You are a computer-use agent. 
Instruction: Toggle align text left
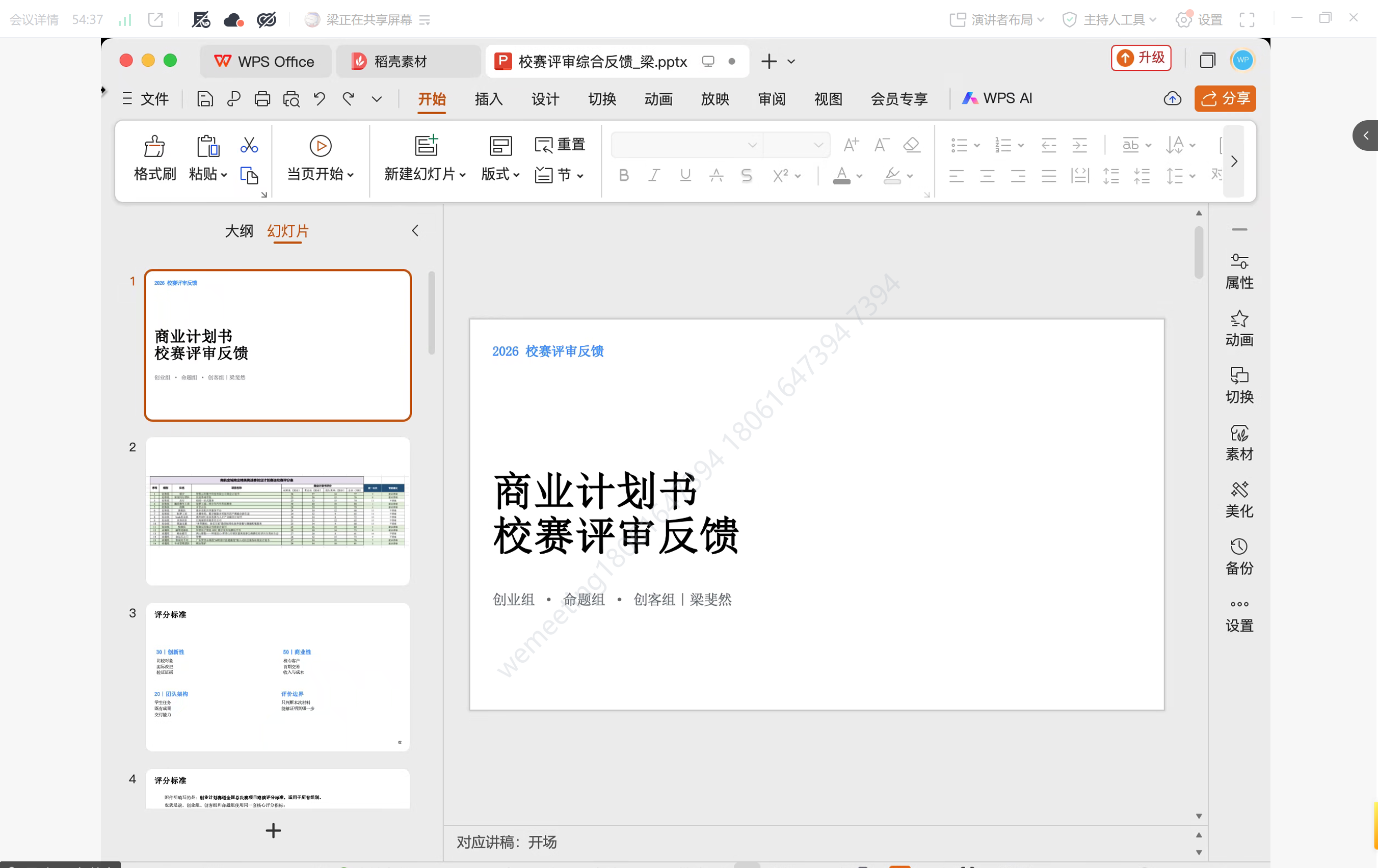click(x=956, y=176)
